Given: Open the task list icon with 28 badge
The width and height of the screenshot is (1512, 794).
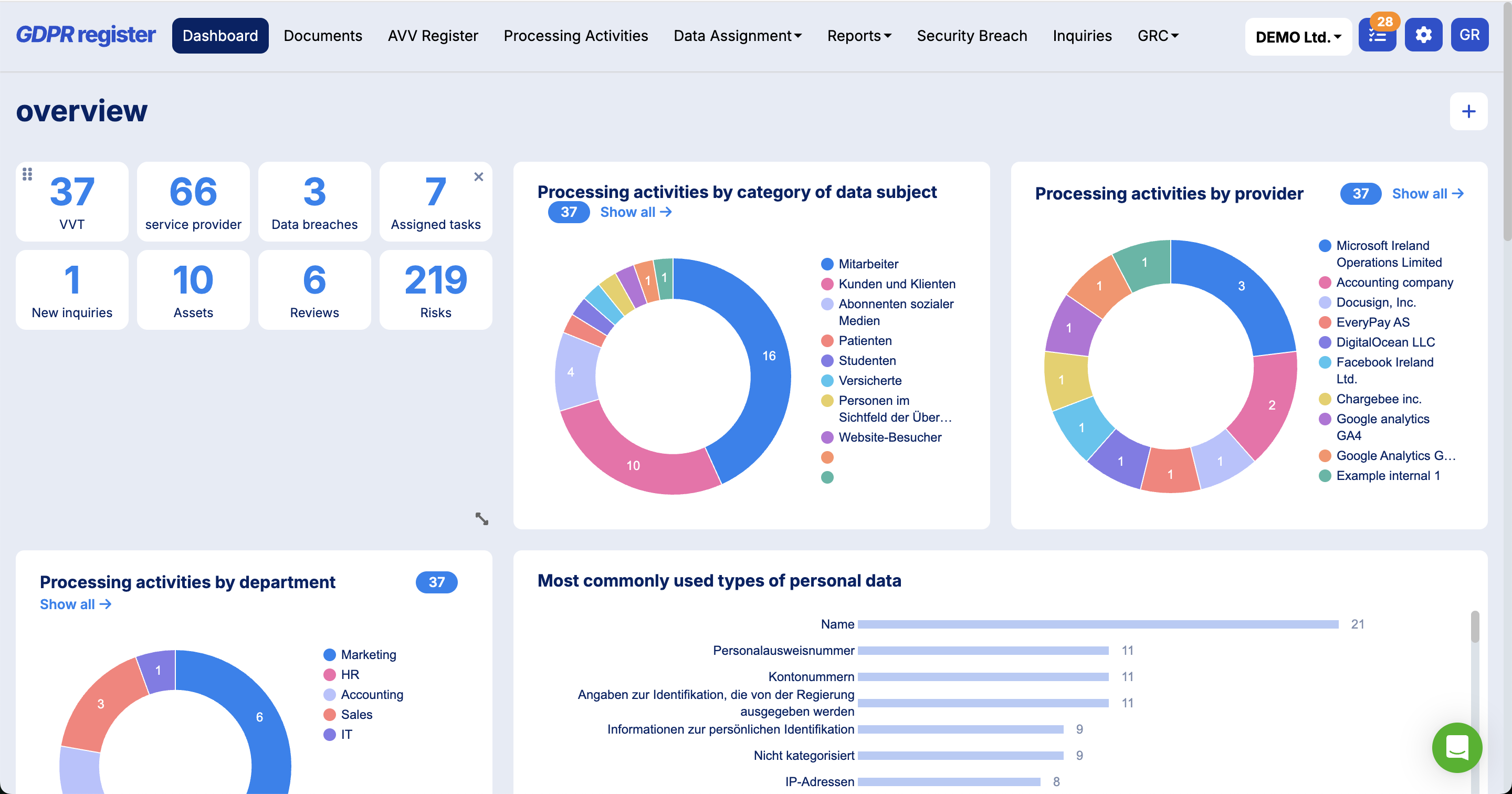Looking at the screenshot, I should 1377,35.
